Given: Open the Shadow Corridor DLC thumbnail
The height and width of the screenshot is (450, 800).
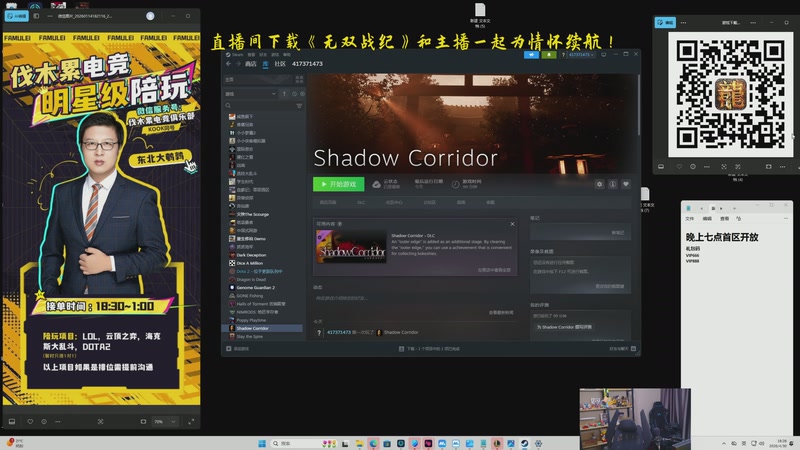Looking at the screenshot, I should (351, 246).
